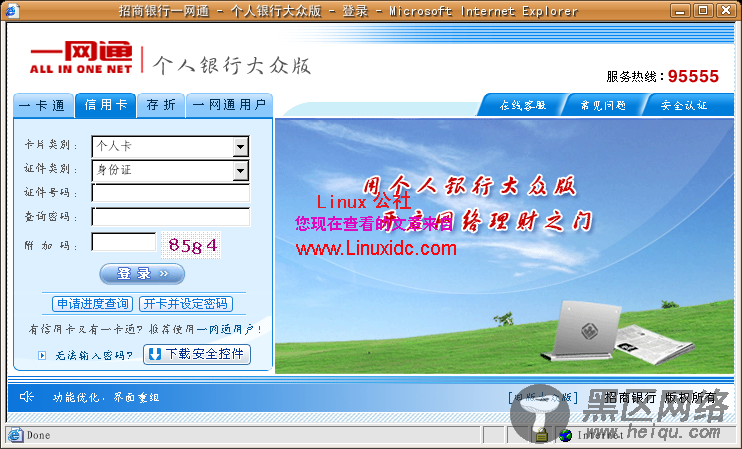Image resolution: width=742 pixels, height=449 pixels.
Task: Click the 服务热线 95555 hotline text
Action: tap(662, 76)
